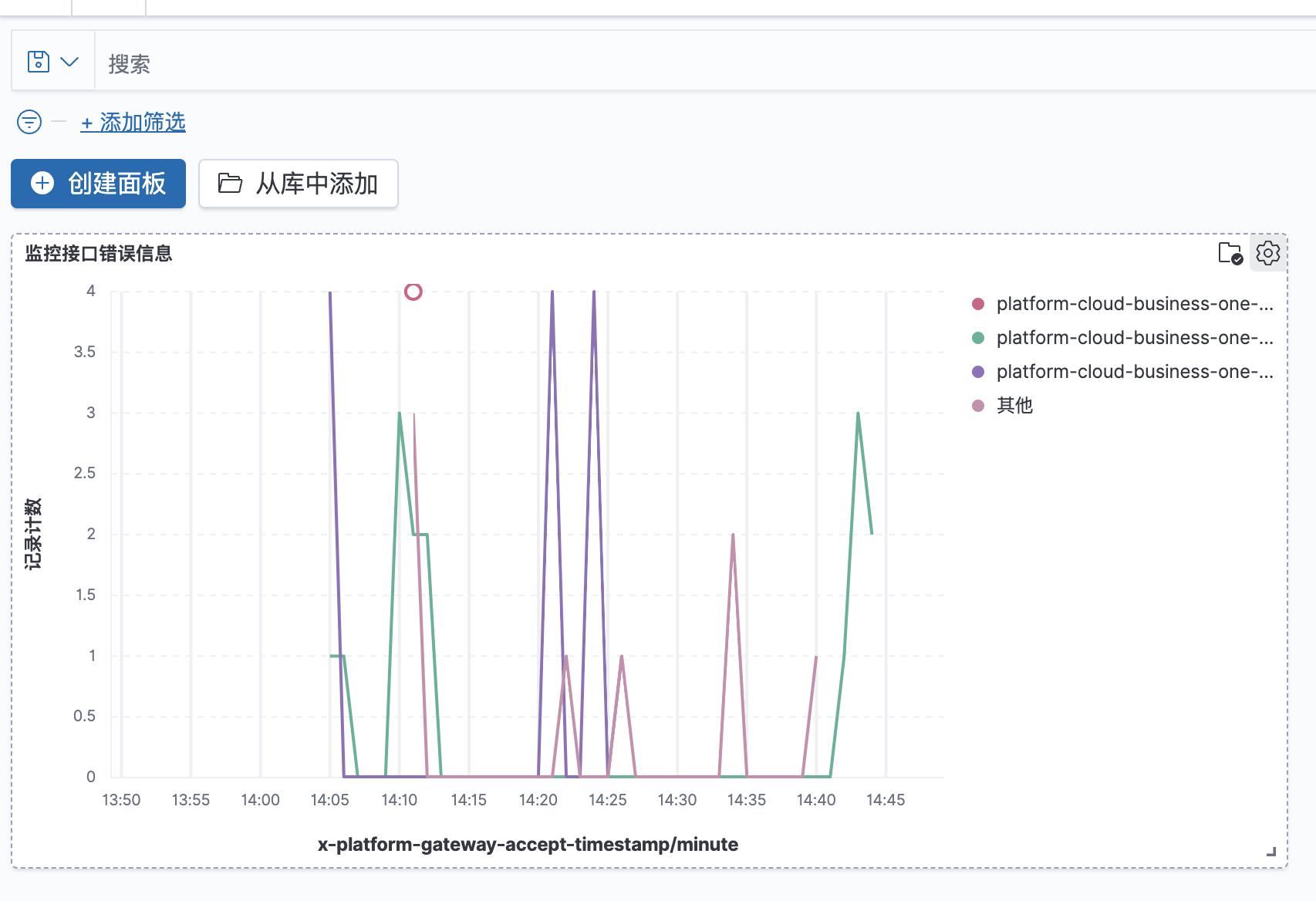Open panel options using the gear icon

tap(1269, 253)
